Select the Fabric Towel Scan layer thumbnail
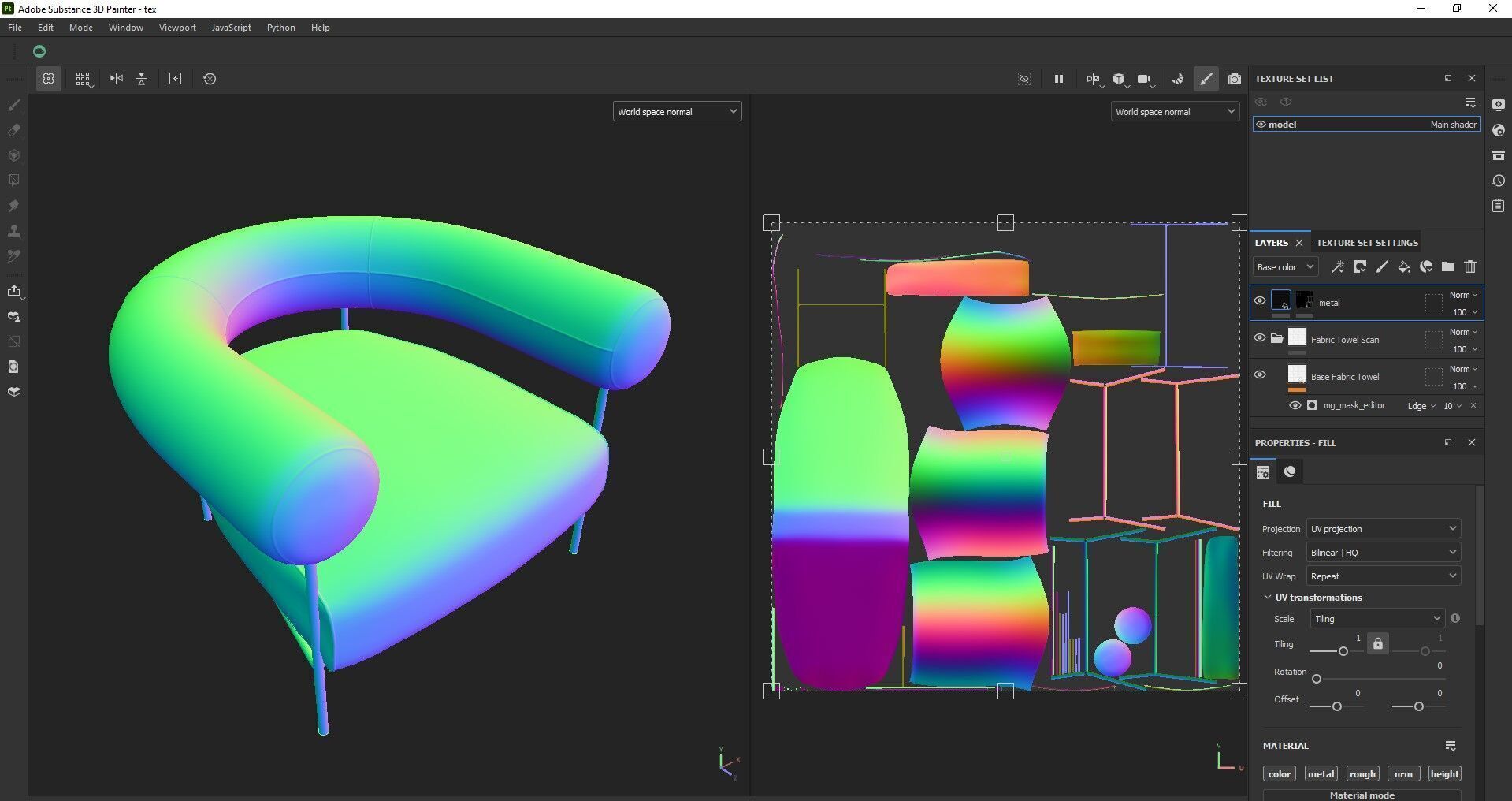The height and width of the screenshot is (801, 1512). [1297, 338]
